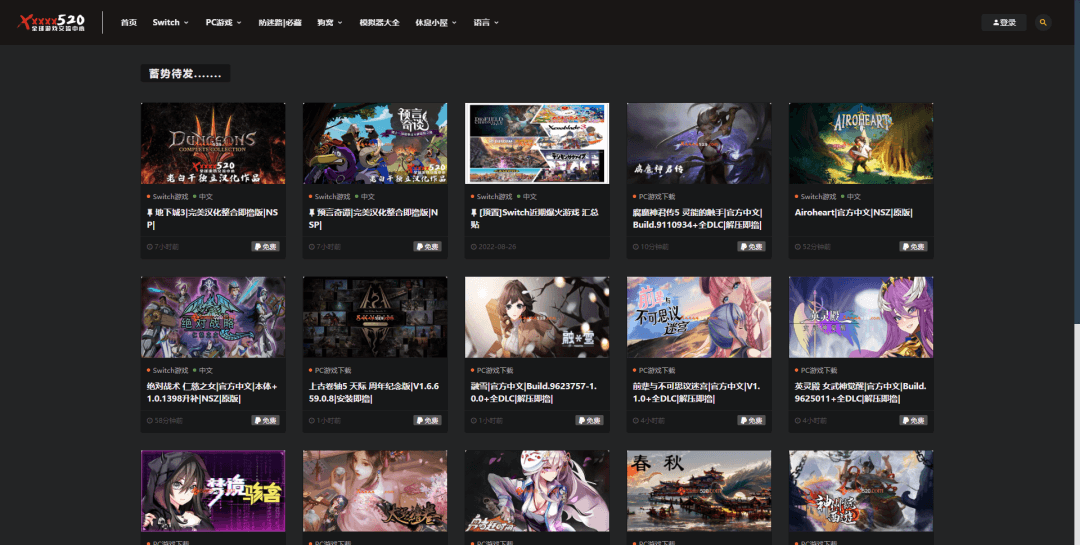Screen dimensions: 1080x545
Task: Click the 梦境骇客 game cover thumbnail
Action: click(213, 490)
